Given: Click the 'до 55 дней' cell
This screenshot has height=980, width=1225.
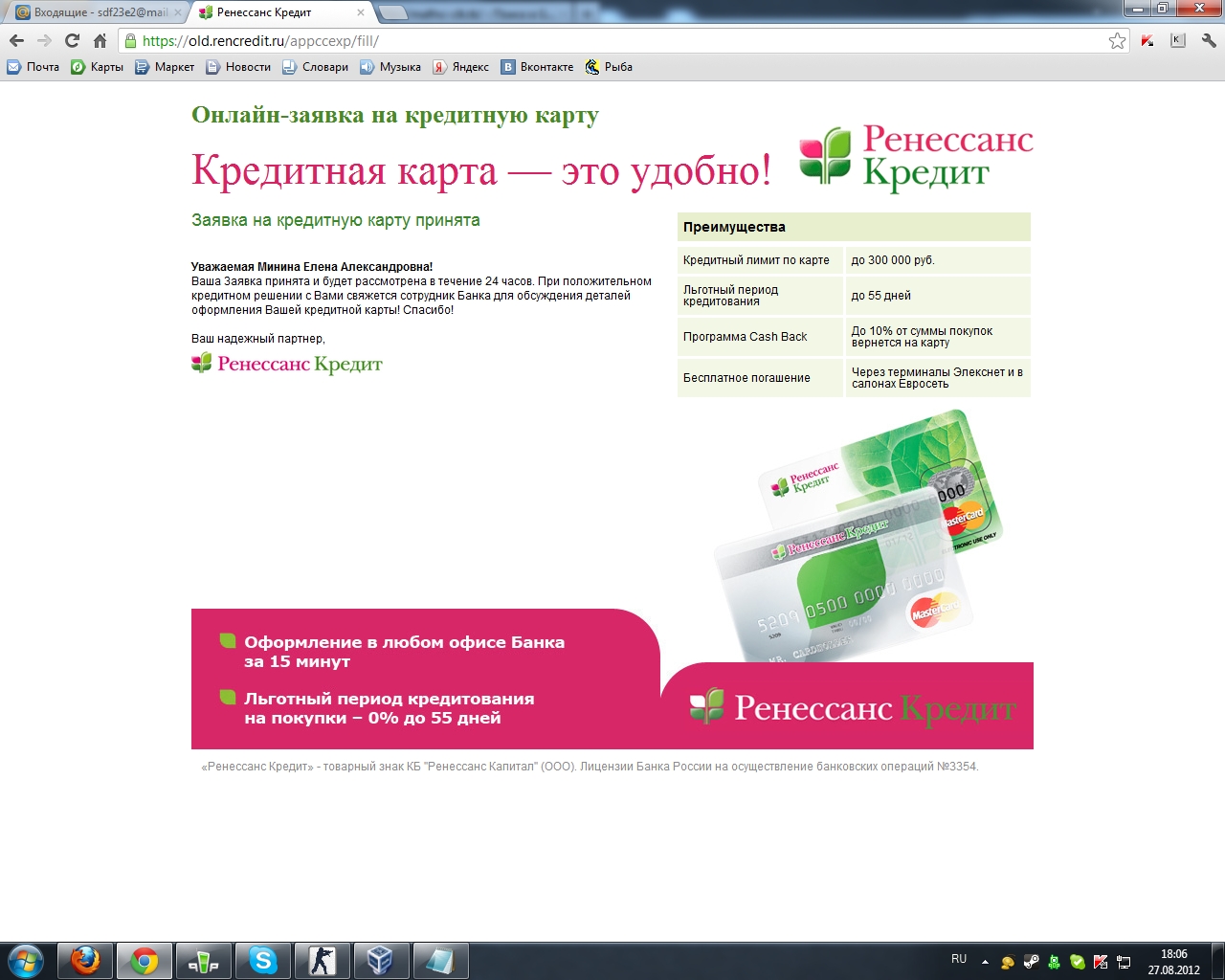Looking at the screenshot, I should coord(938,296).
